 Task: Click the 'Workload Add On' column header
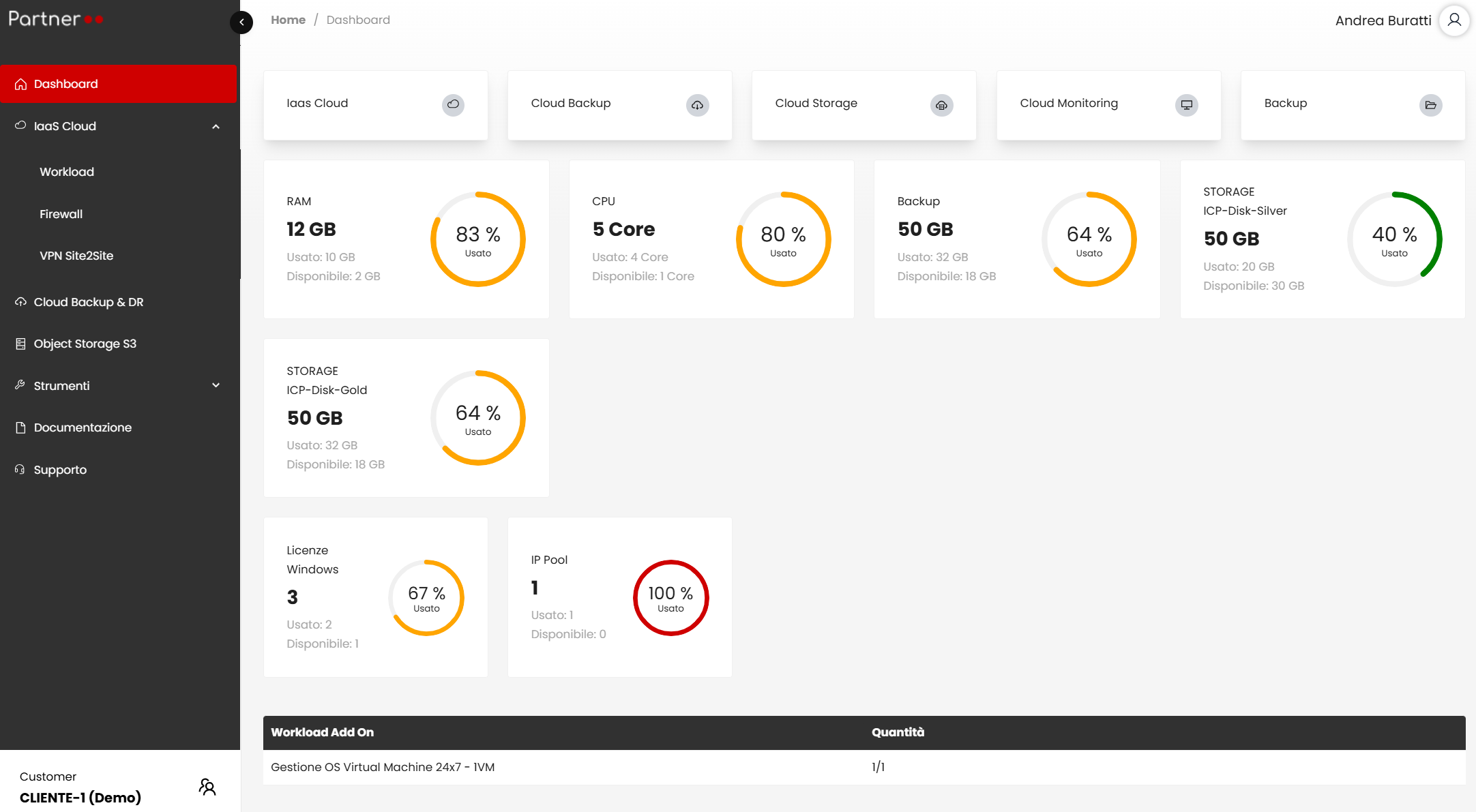click(323, 732)
